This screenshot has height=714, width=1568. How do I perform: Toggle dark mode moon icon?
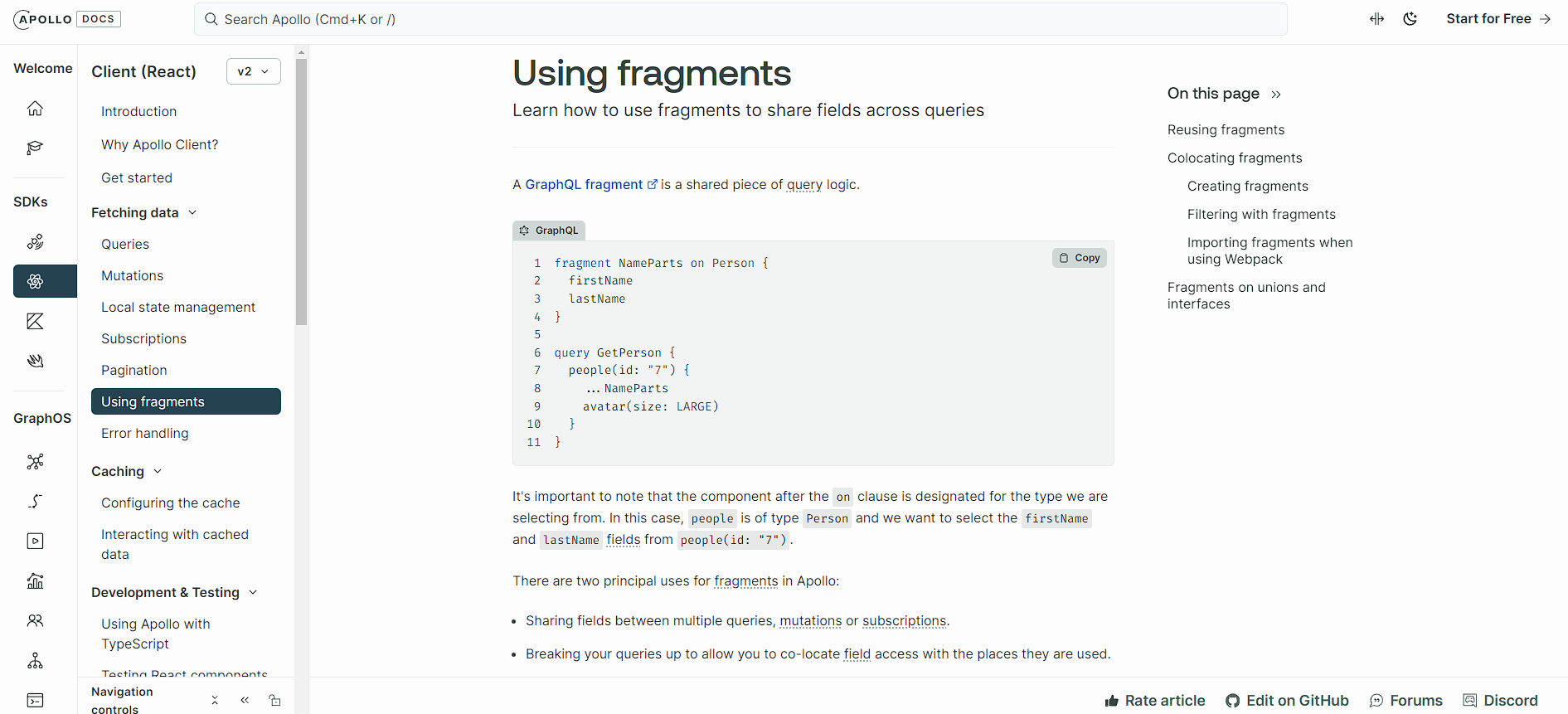coord(1410,19)
